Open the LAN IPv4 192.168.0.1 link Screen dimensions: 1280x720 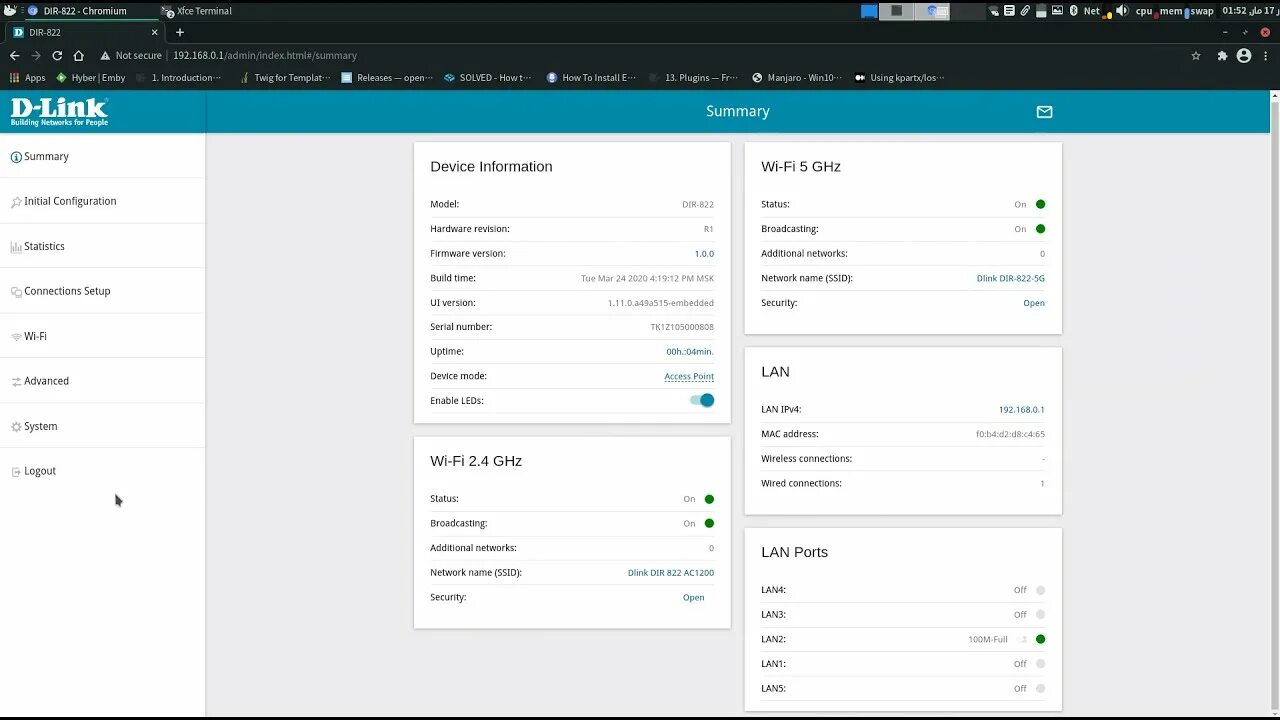point(1022,410)
